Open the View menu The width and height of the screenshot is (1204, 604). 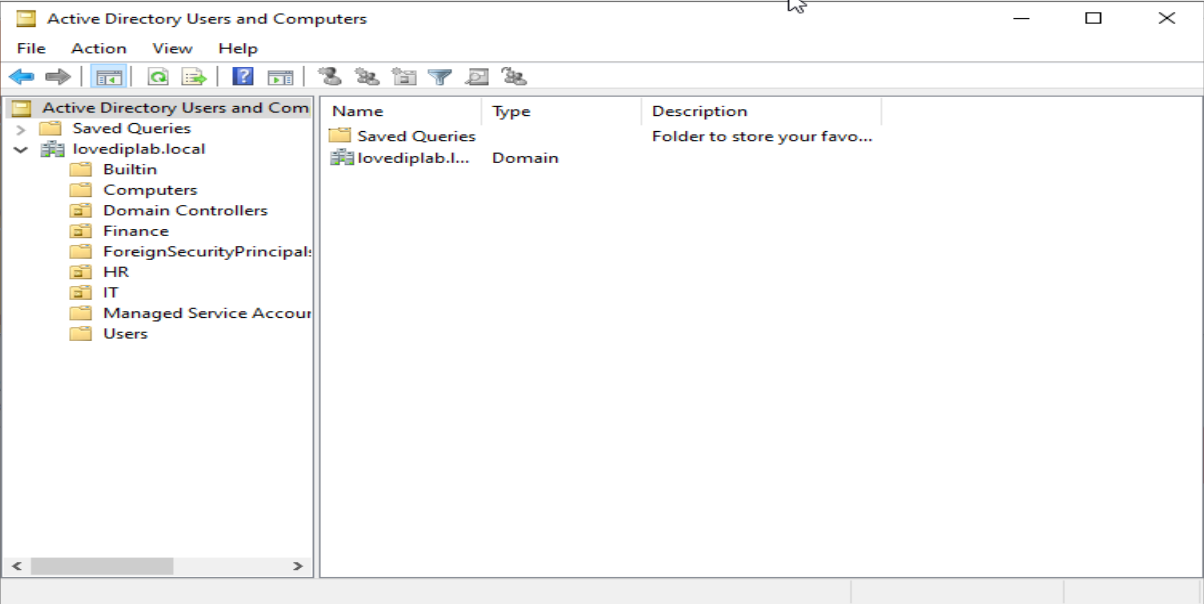[x=172, y=48]
